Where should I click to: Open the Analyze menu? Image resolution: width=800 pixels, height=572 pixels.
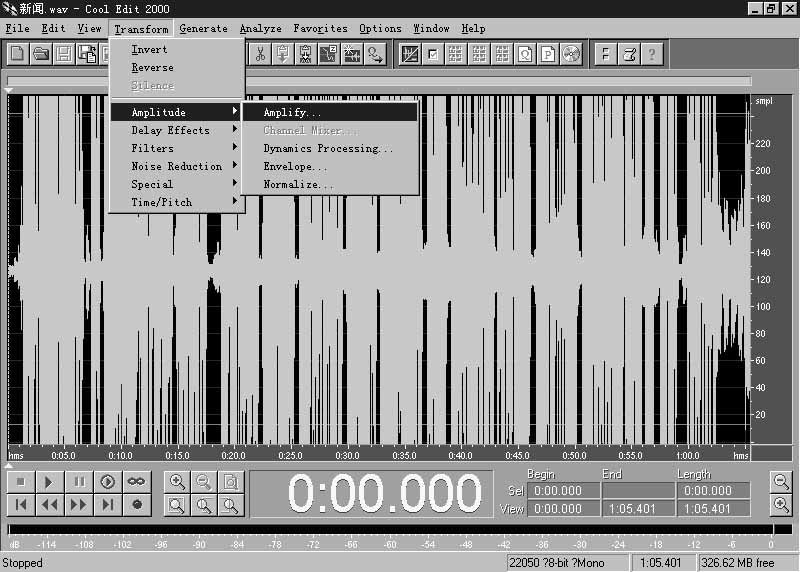(260, 29)
